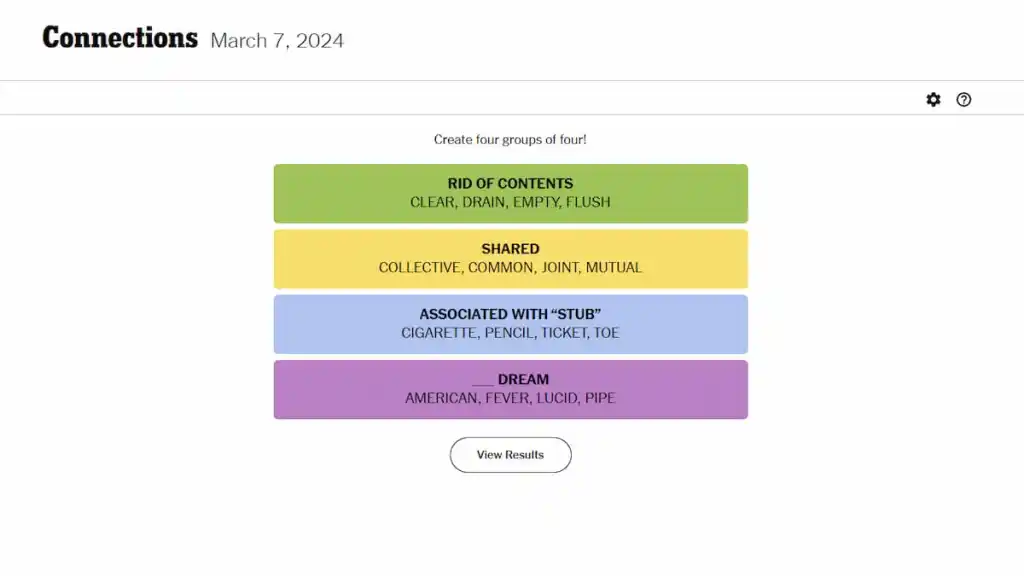The width and height of the screenshot is (1024, 576).
Task: Open the settings gear icon
Action: pyautogui.click(x=933, y=99)
